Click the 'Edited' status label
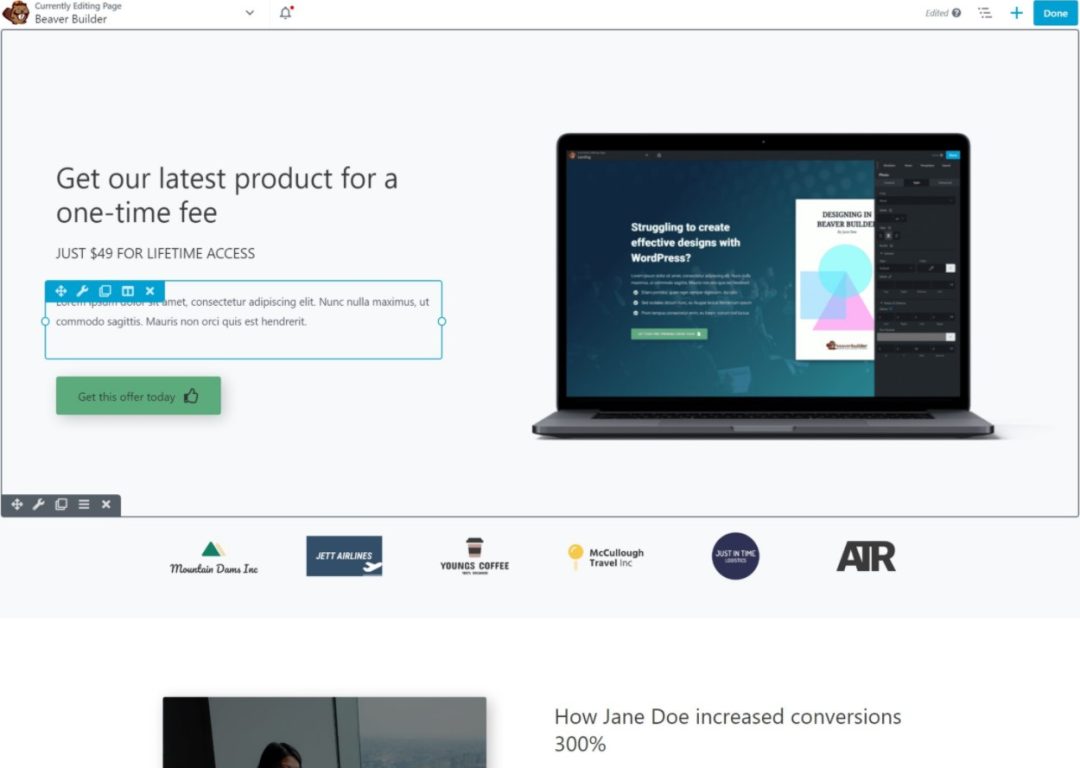Screen dimensions: 1080x768 (936, 12)
